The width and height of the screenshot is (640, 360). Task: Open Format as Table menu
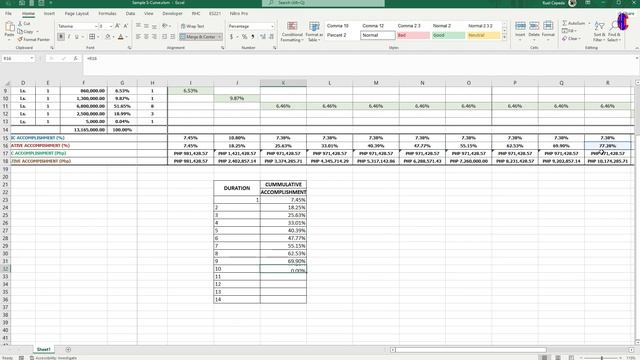coord(314,31)
